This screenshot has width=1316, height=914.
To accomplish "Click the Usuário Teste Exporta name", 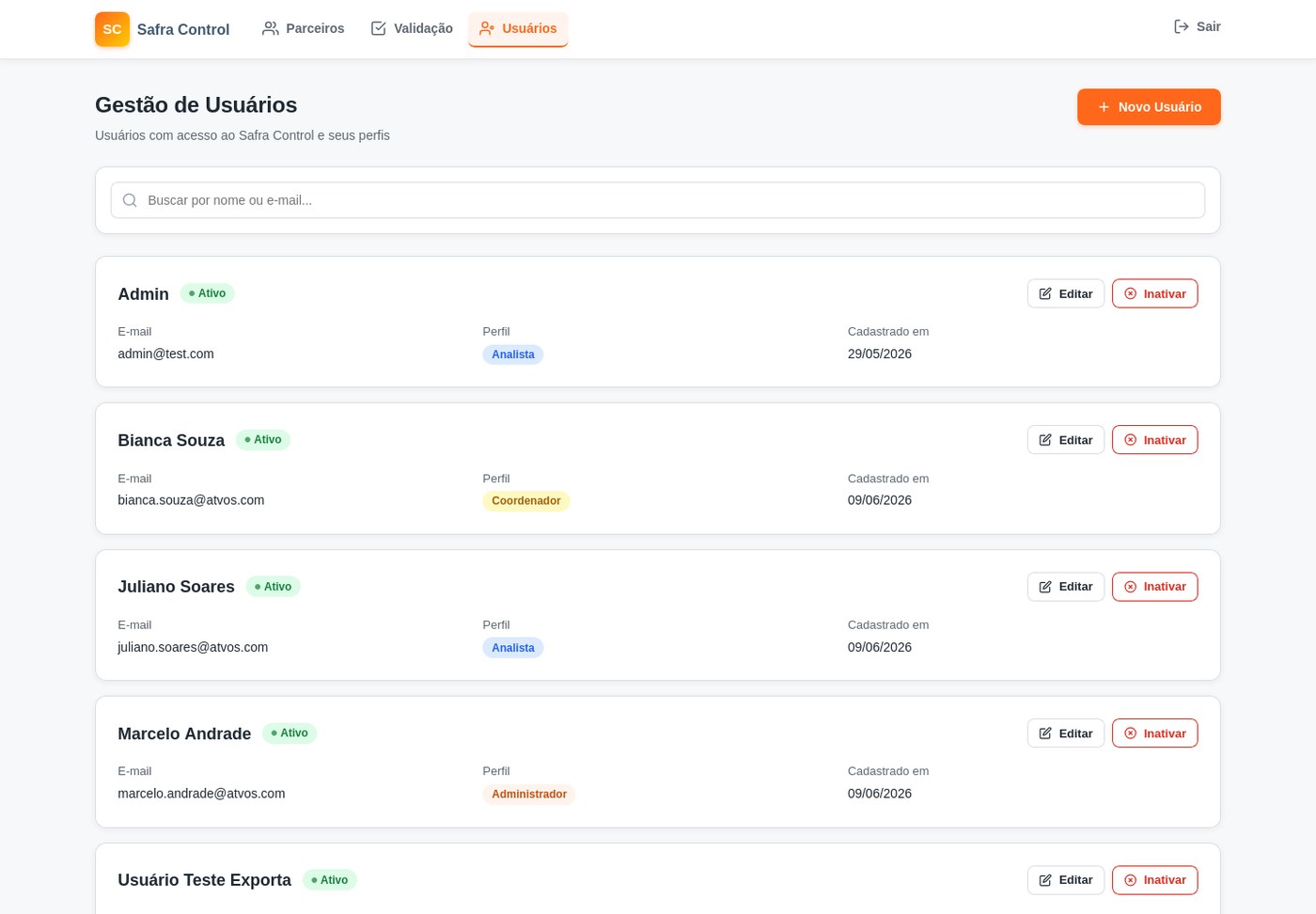I will [x=204, y=880].
